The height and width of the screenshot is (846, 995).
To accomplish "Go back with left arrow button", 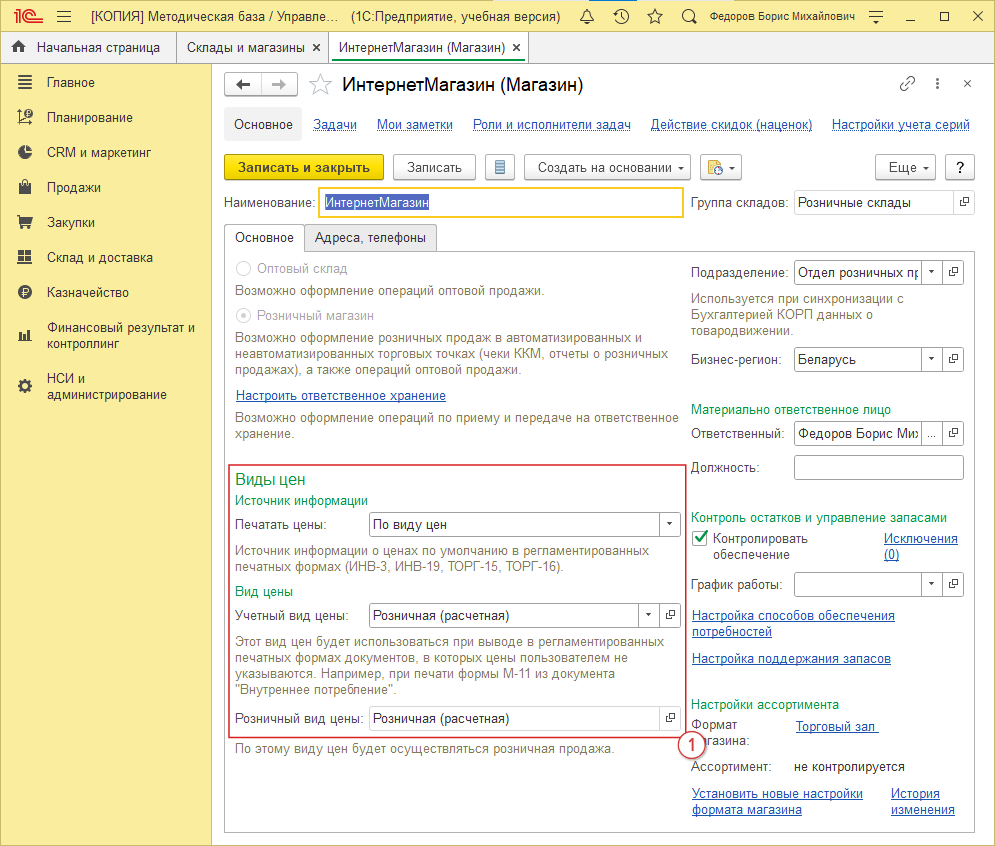I will coord(243,85).
